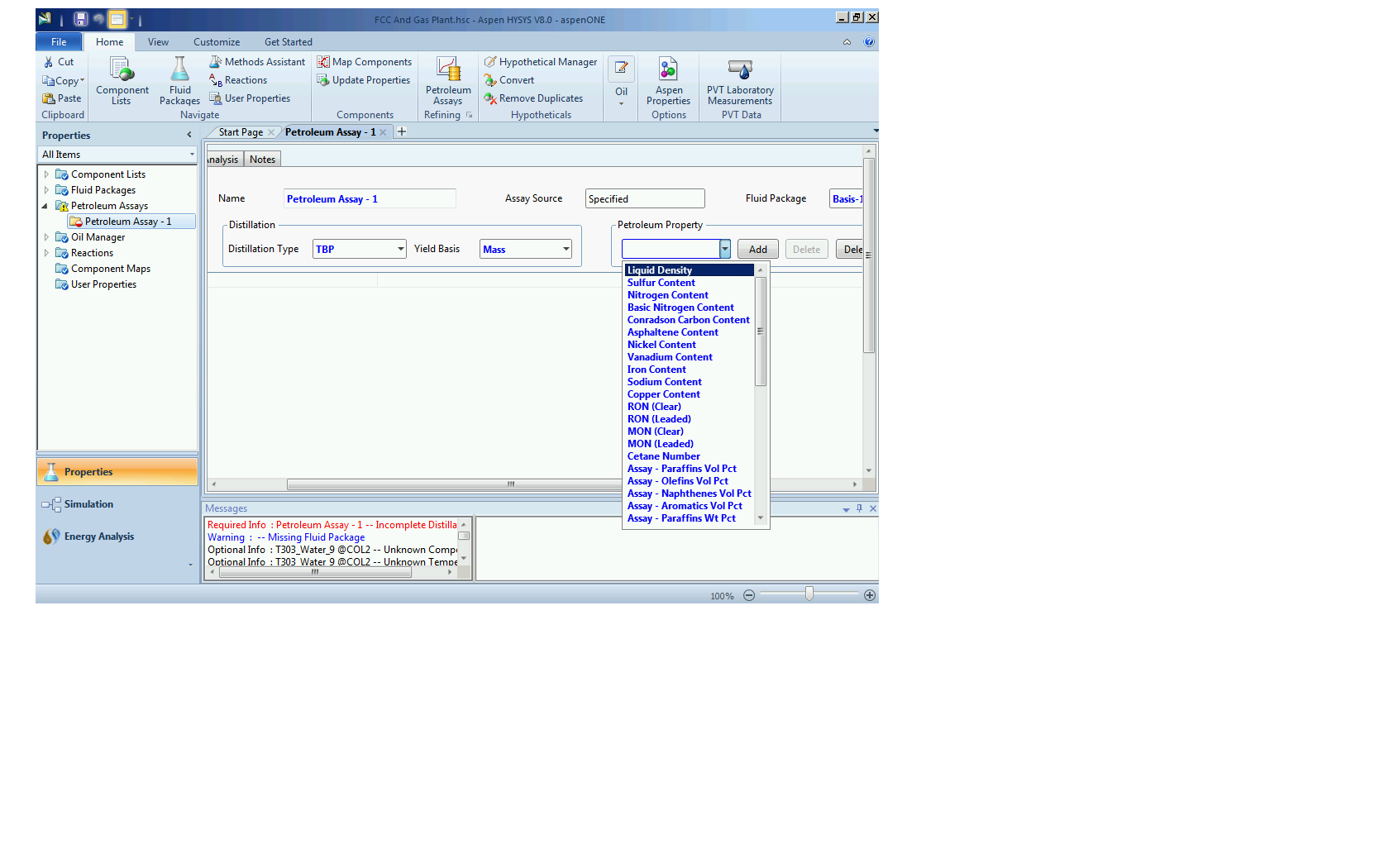Switch to the Customize ribbon tab

217,42
